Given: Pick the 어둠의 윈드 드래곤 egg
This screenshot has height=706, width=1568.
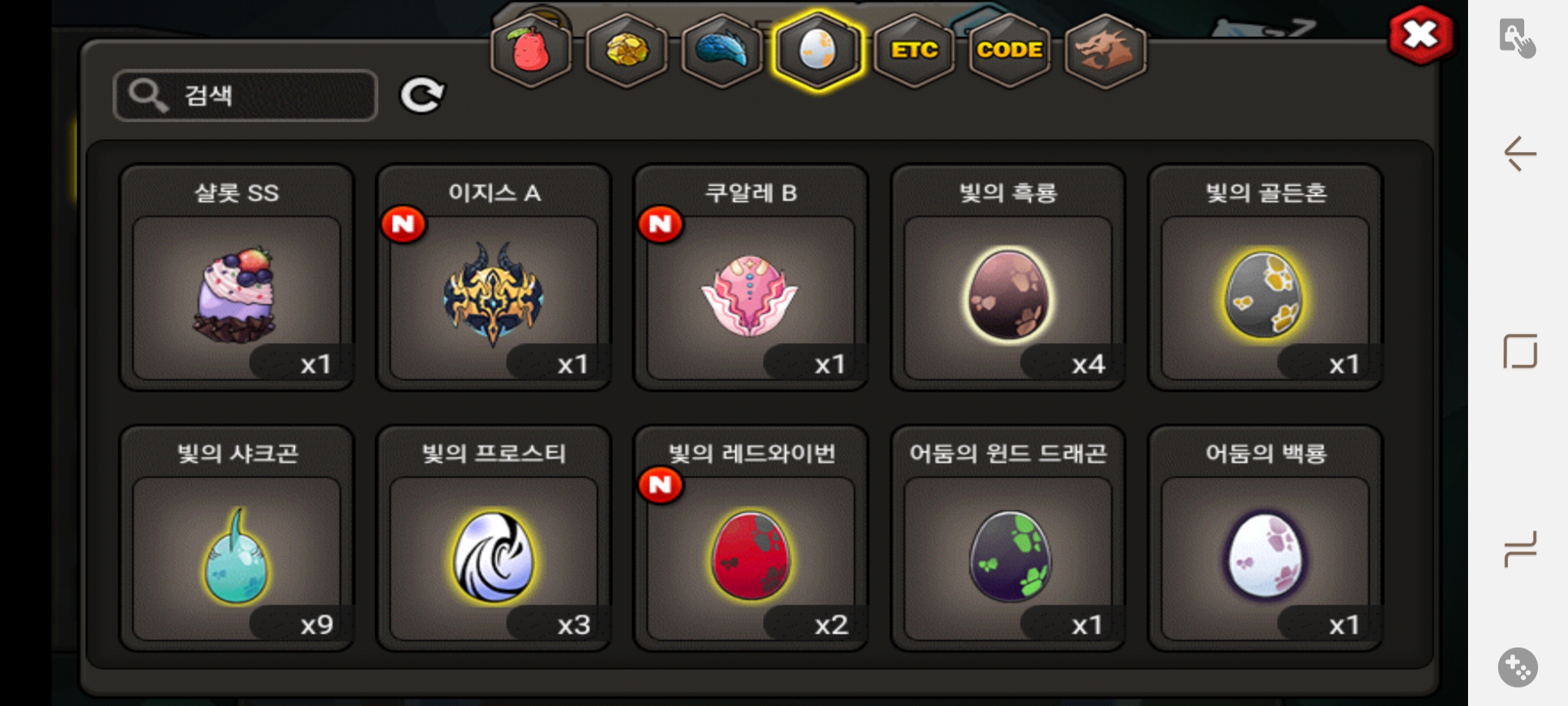Looking at the screenshot, I should [x=1008, y=538].
